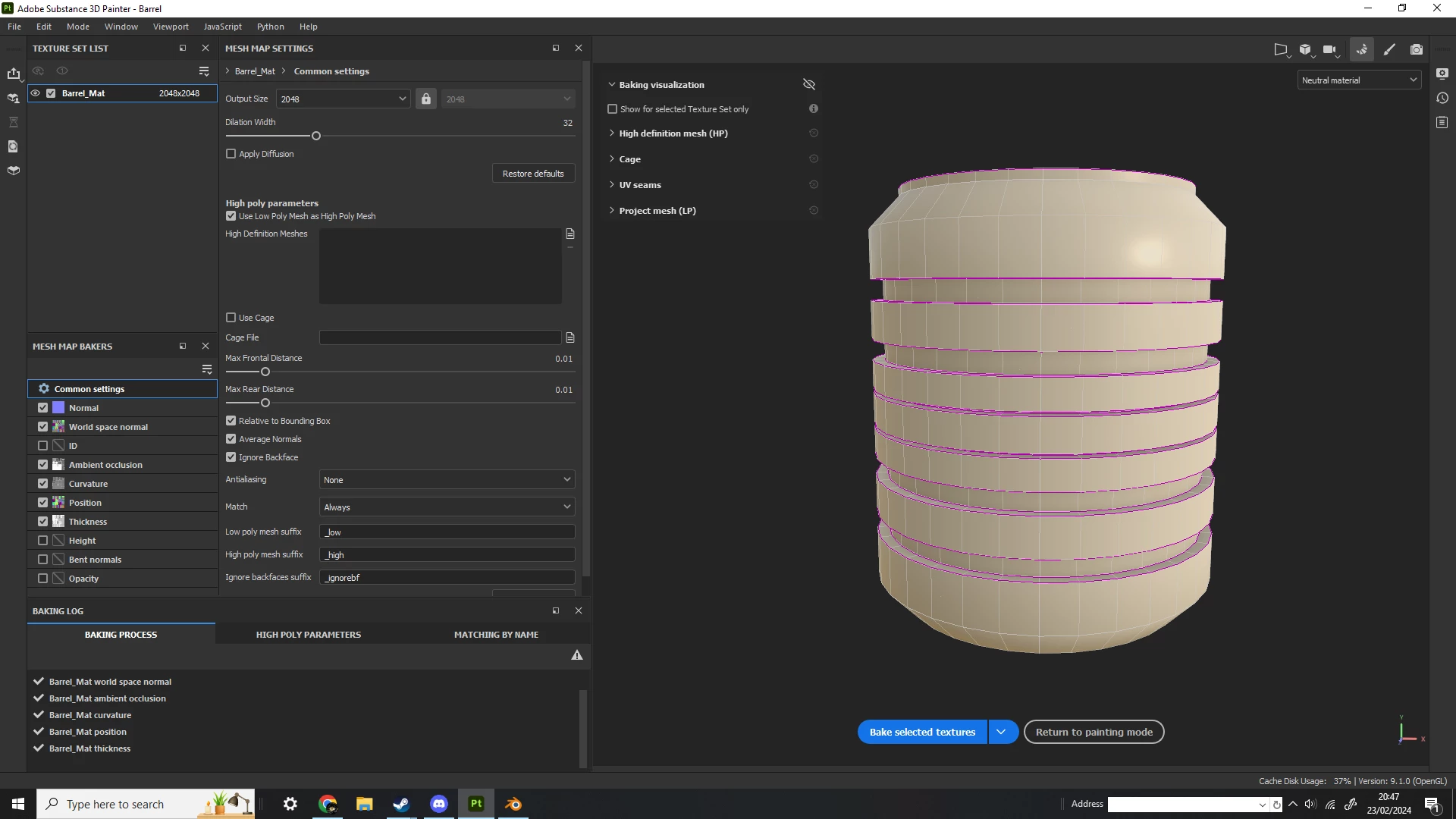
Task: Click the camera screenshot icon in viewport toolbar
Action: (1416, 49)
